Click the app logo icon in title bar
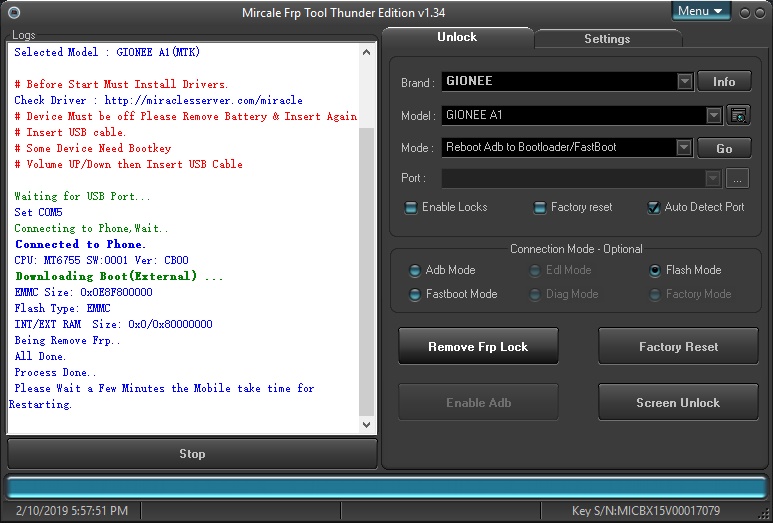Viewport: 773px width, 523px height. point(14,12)
